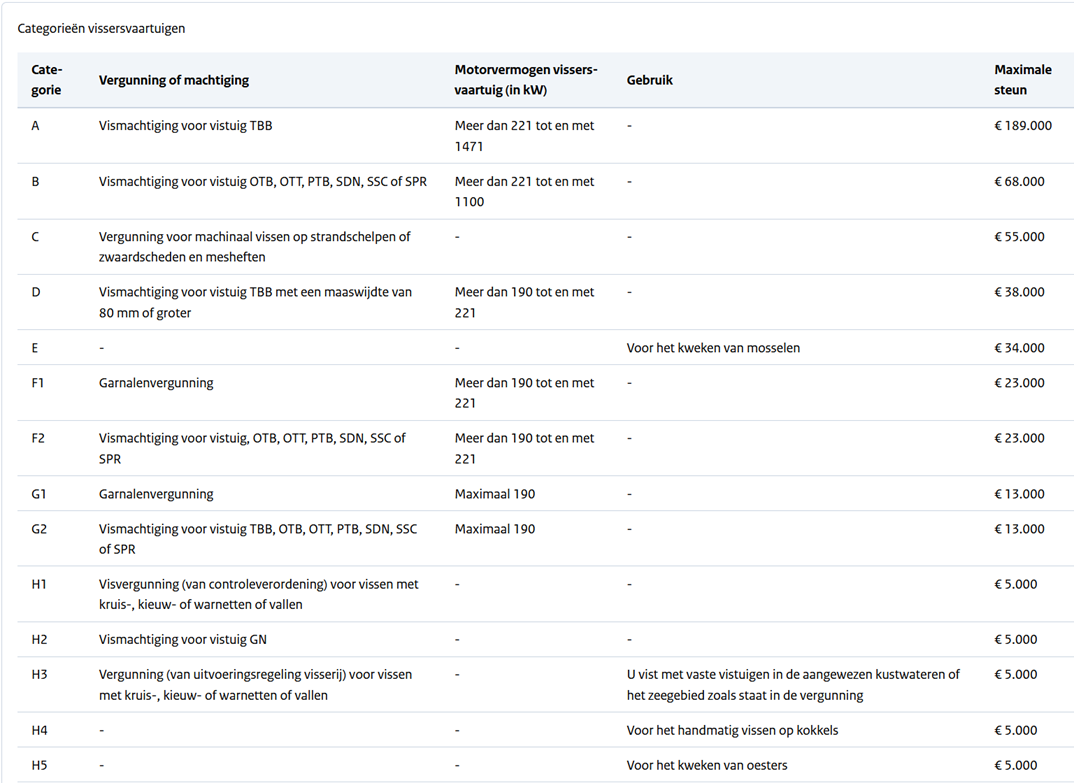This screenshot has width=1074, height=783.
Task: Click 'Garnalenvergunning' in row F1
Action: pos(156,383)
